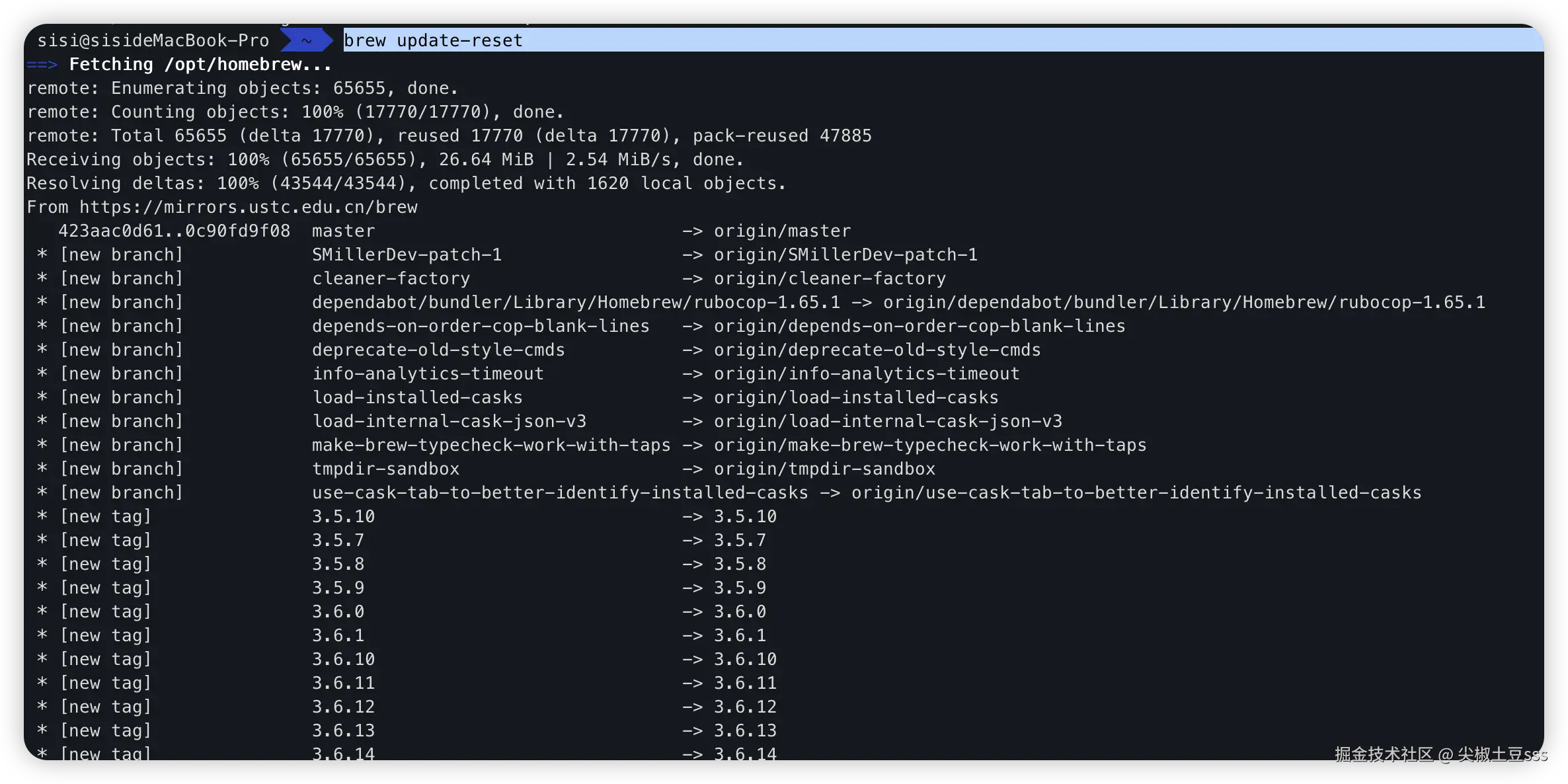Click the 掘金技术社区 watermark text
The image size is (1568, 784).
pyautogui.click(x=1383, y=754)
